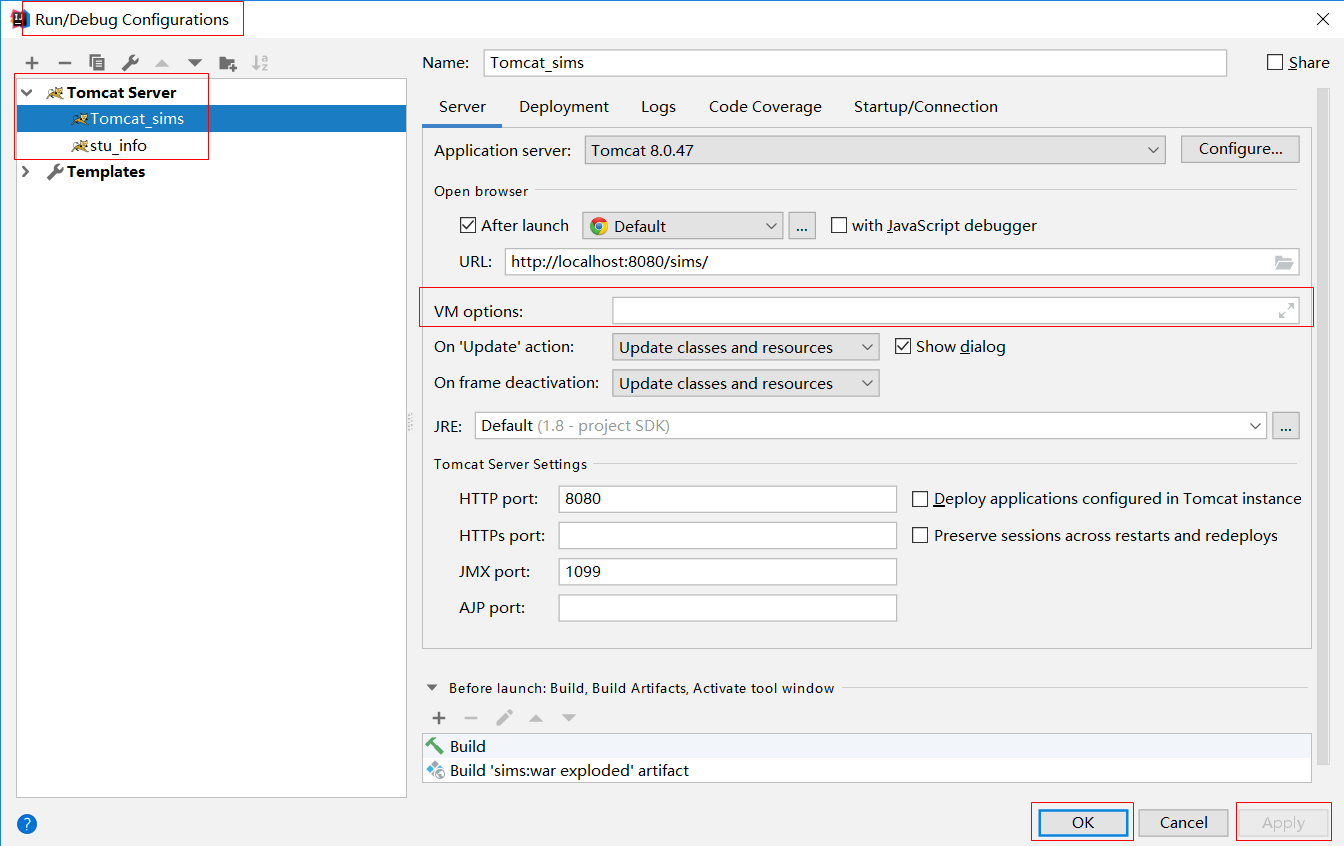
Task: Open help with question mark icon
Action: click(x=27, y=824)
